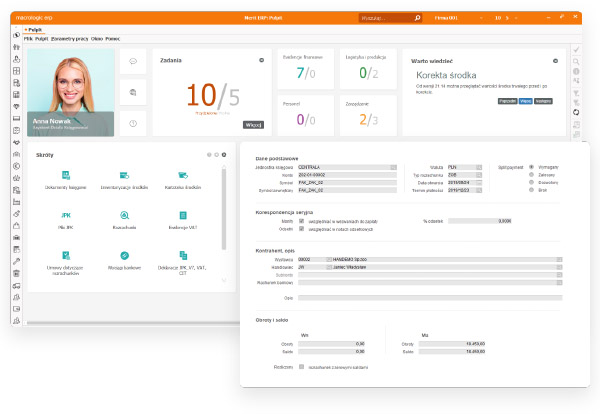Viewport: 600px width, 414px height.
Task: Click the key icon in left sidebar
Action: pyautogui.click(x=16, y=261)
